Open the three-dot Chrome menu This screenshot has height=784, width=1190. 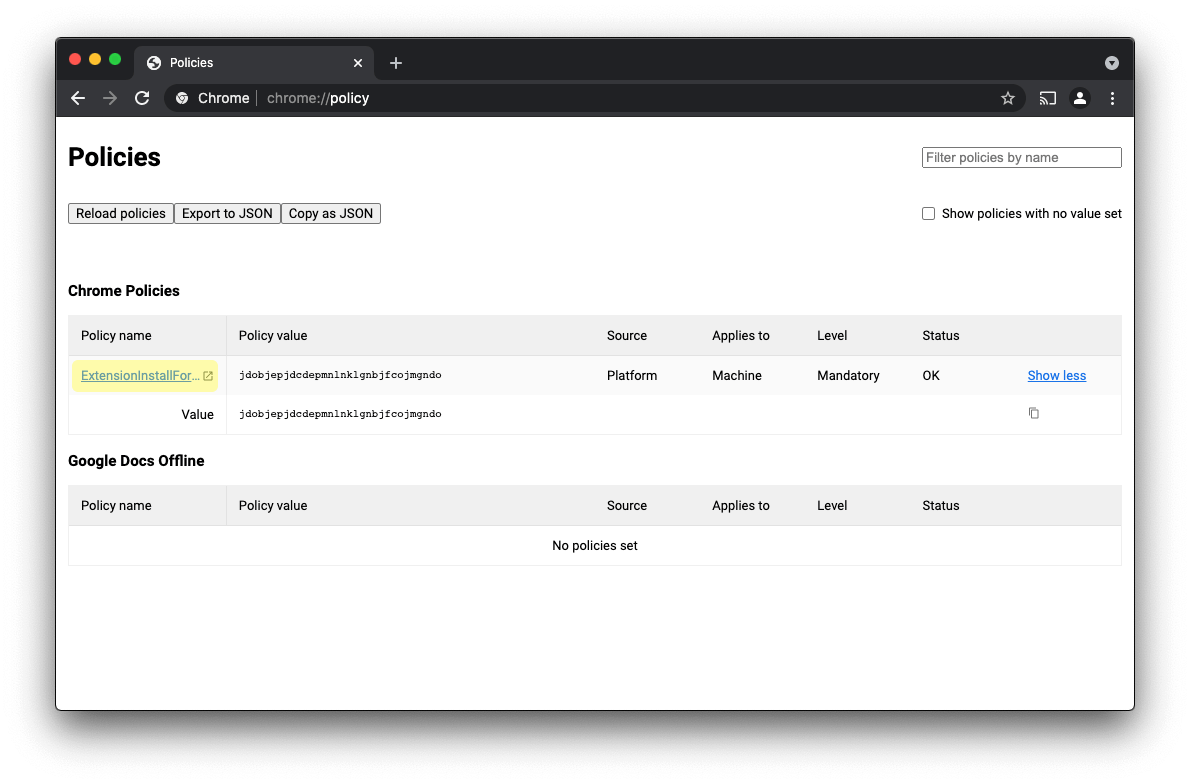[1112, 98]
